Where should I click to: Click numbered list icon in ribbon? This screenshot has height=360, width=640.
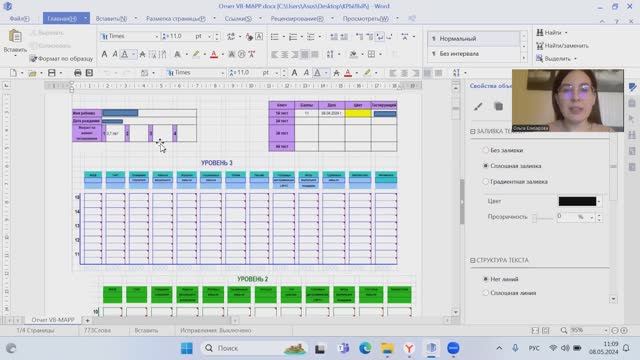(293, 37)
